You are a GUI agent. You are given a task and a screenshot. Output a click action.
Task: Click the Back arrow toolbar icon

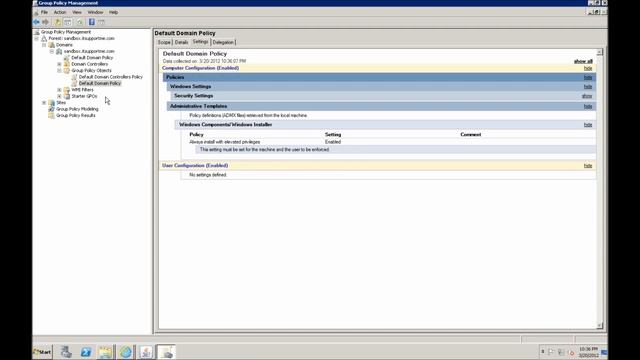pyautogui.click(x=37, y=22)
